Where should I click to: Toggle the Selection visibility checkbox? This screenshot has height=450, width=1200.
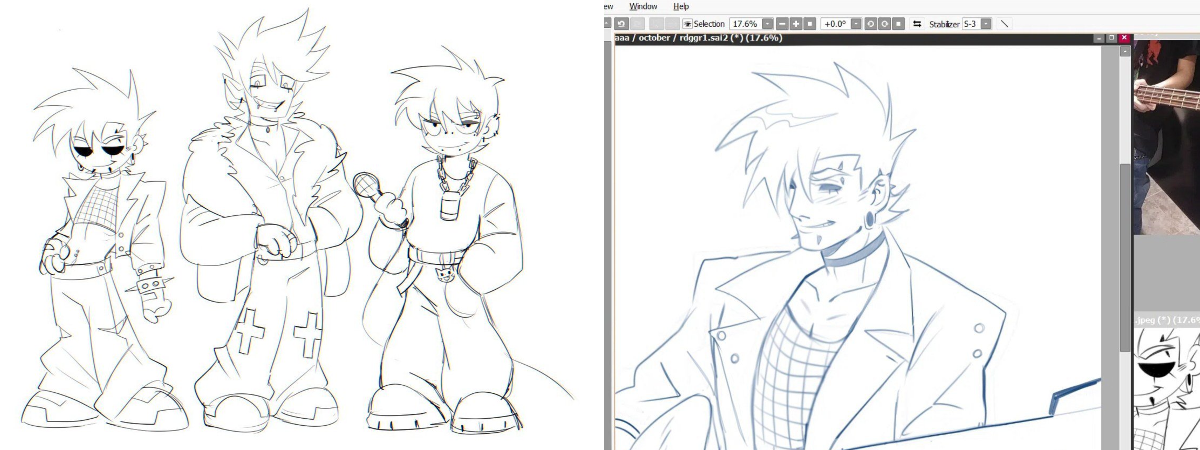tap(688, 23)
